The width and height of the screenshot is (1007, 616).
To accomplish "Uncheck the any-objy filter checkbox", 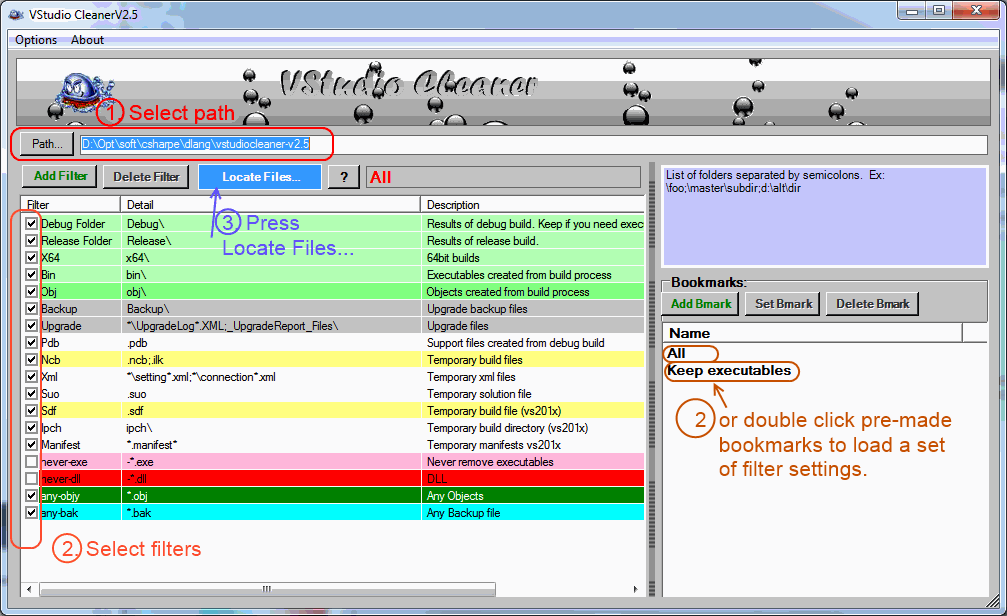I will [31, 496].
